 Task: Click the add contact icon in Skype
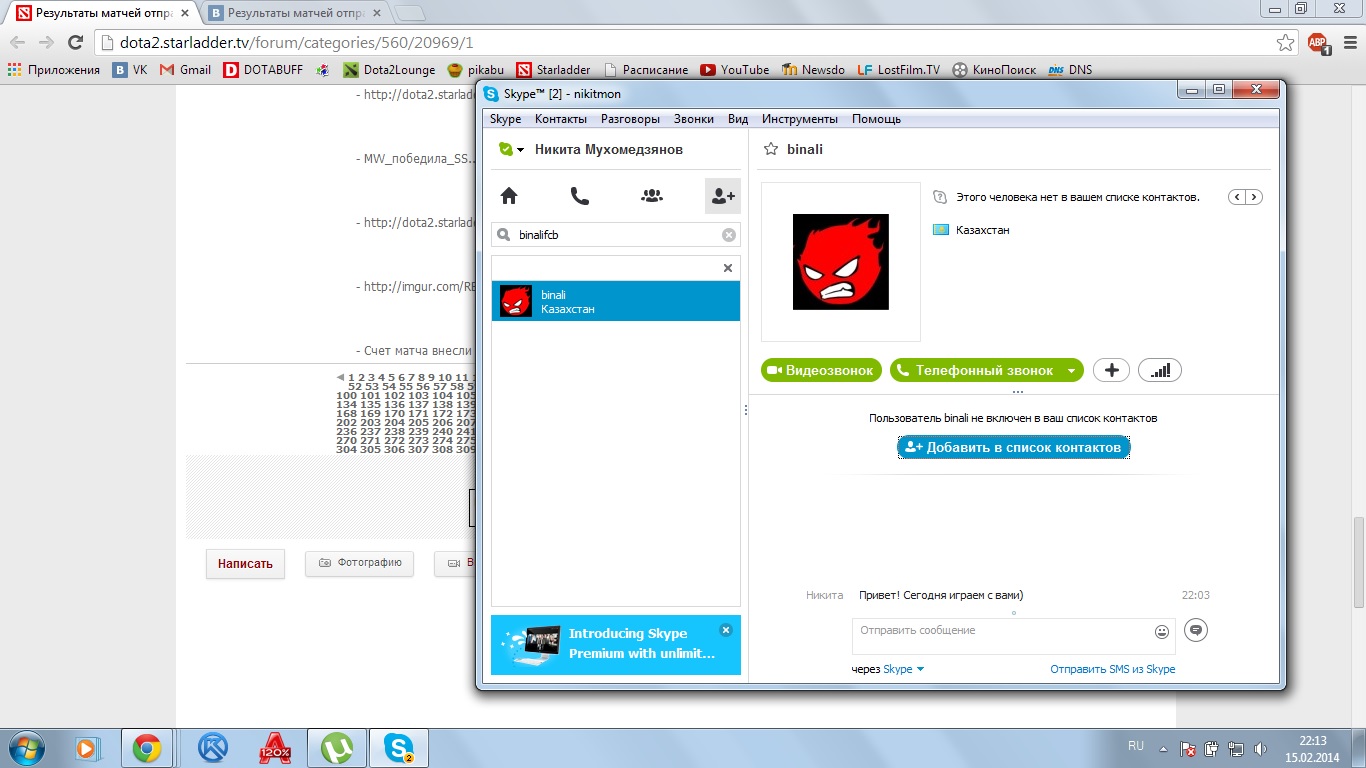click(723, 196)
